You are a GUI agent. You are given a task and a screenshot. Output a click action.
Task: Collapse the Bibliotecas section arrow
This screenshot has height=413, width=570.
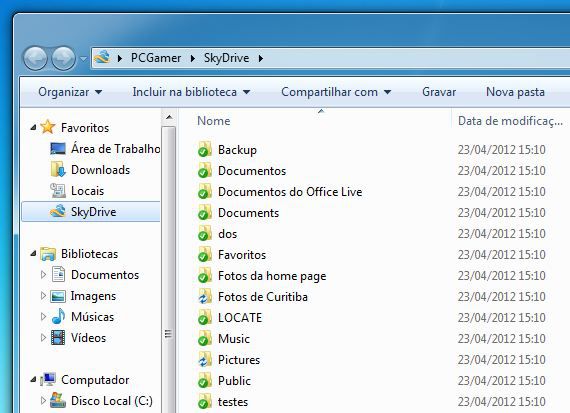33,253
